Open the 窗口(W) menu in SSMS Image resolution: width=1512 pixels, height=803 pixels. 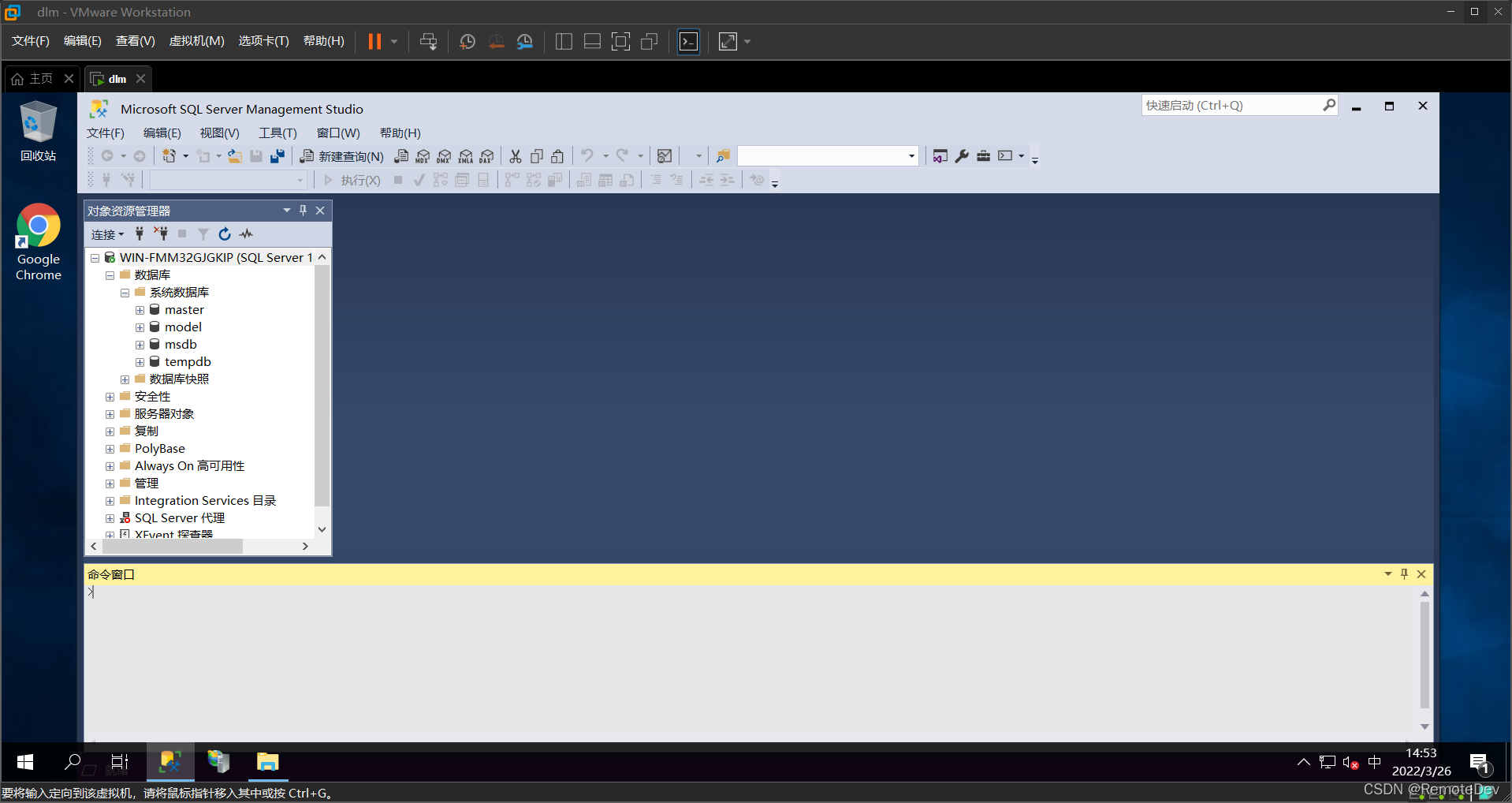(x=338, y=133)
